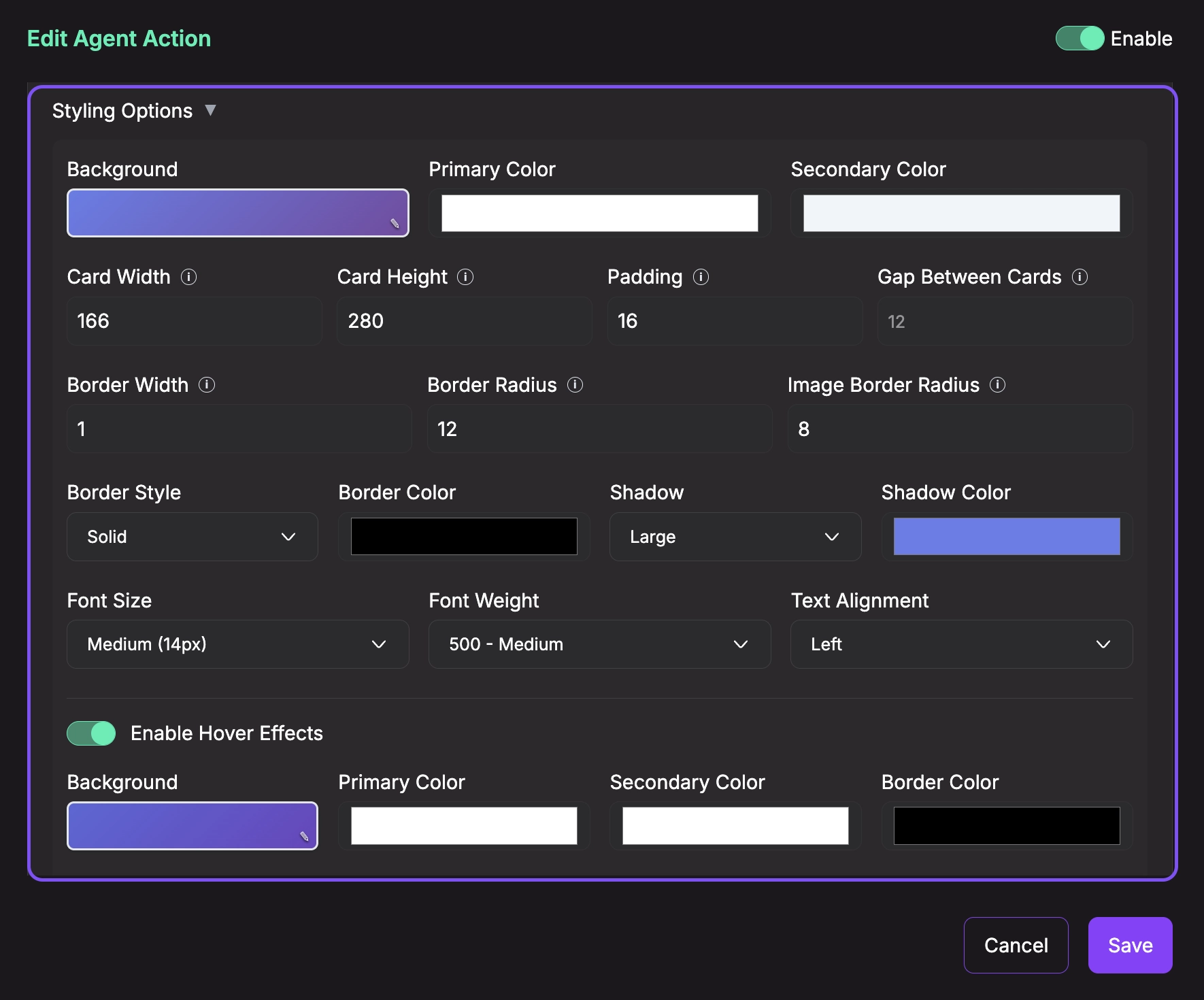
Task: Click the Cancel button
Action: (x=1016, y=945)
